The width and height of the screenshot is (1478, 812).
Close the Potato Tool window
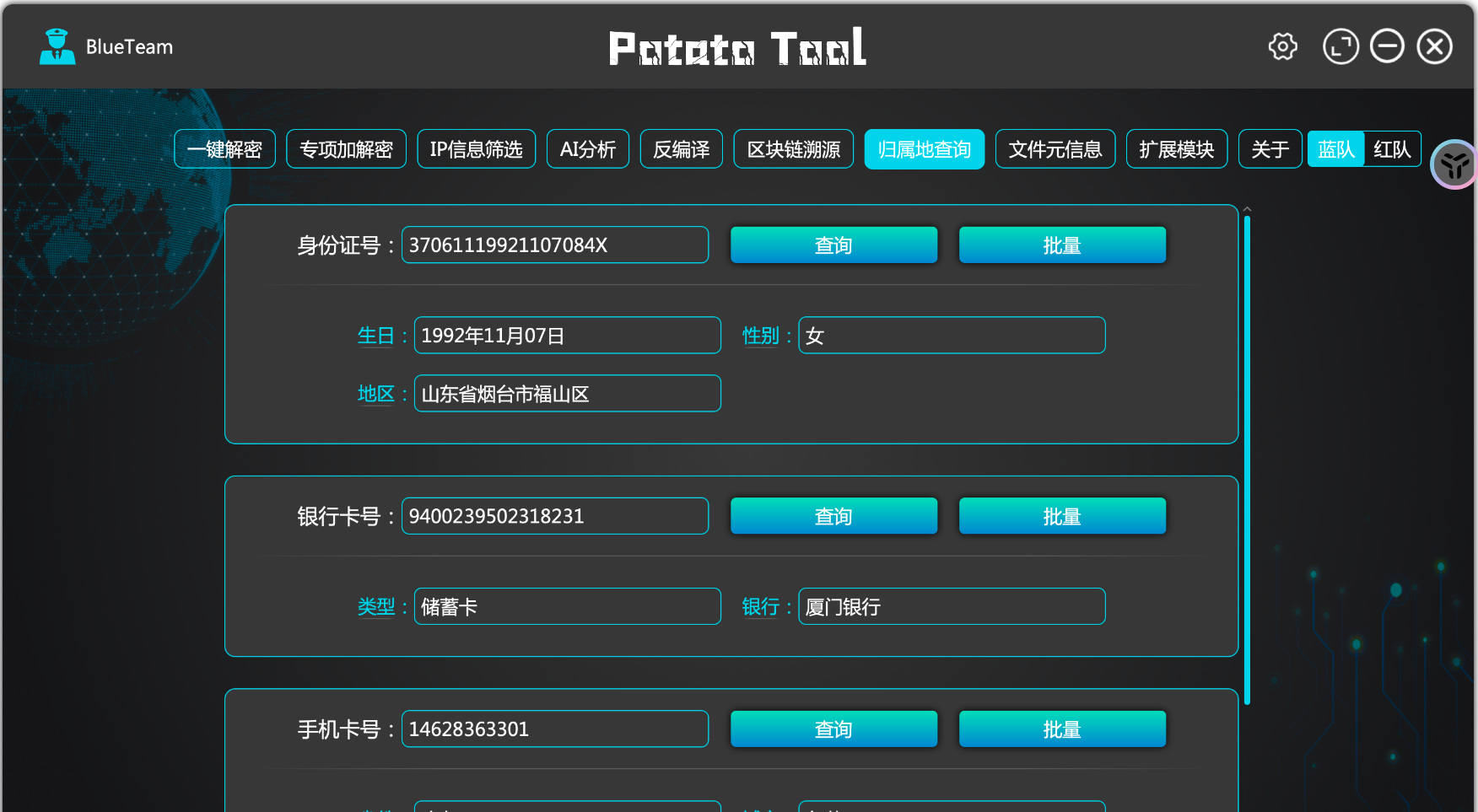pyautogui.click(x=1434, y=46)
